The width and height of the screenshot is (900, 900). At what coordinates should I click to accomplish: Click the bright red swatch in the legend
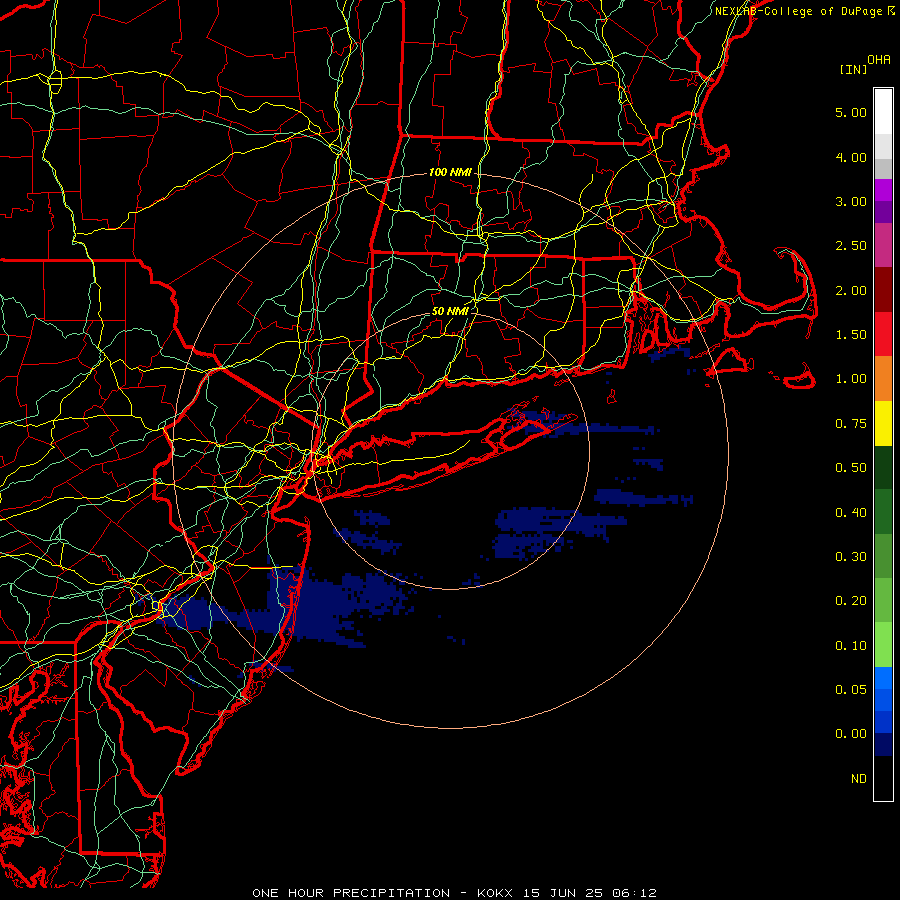tap(883, 334)
